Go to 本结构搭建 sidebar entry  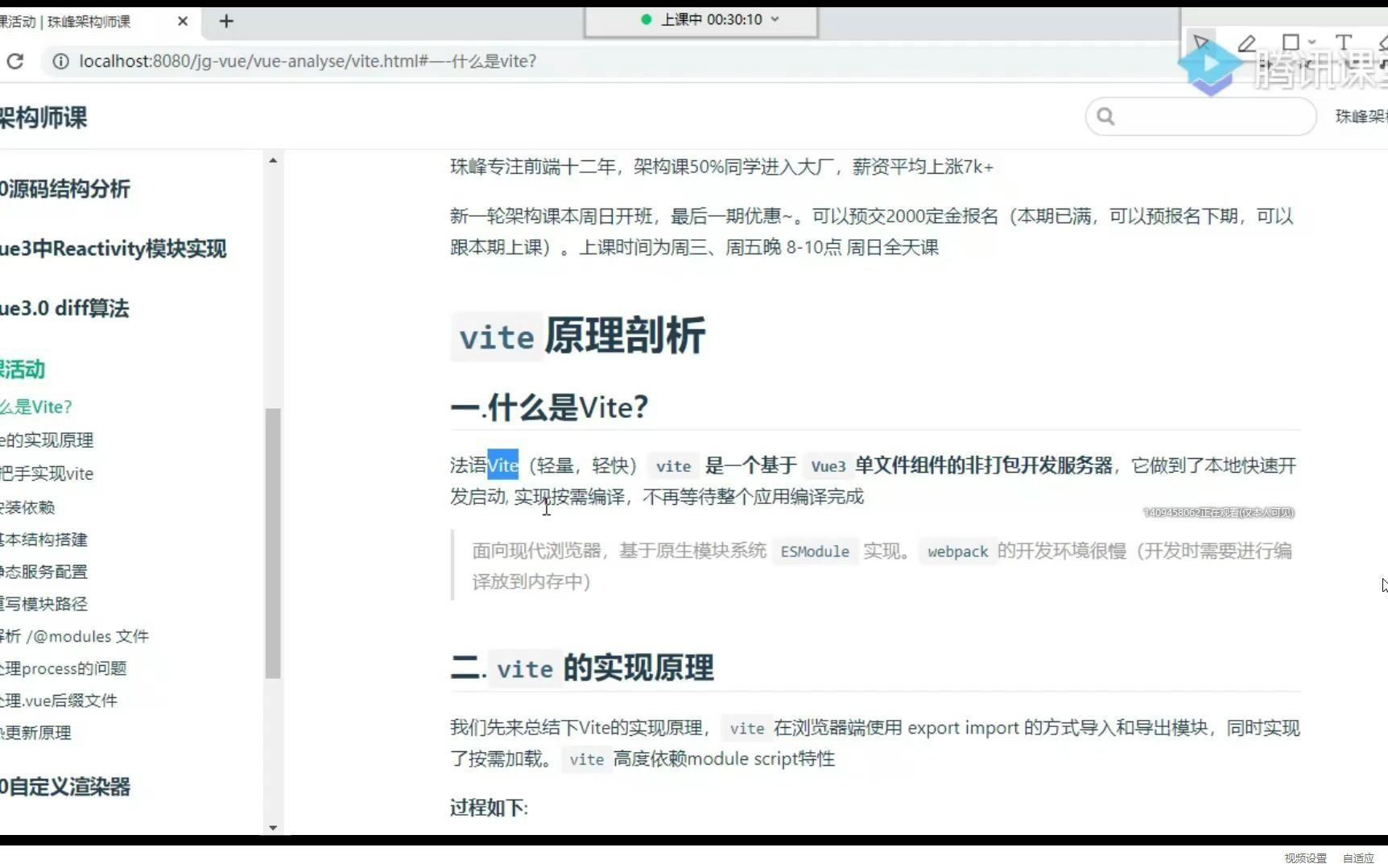(43, 539)
